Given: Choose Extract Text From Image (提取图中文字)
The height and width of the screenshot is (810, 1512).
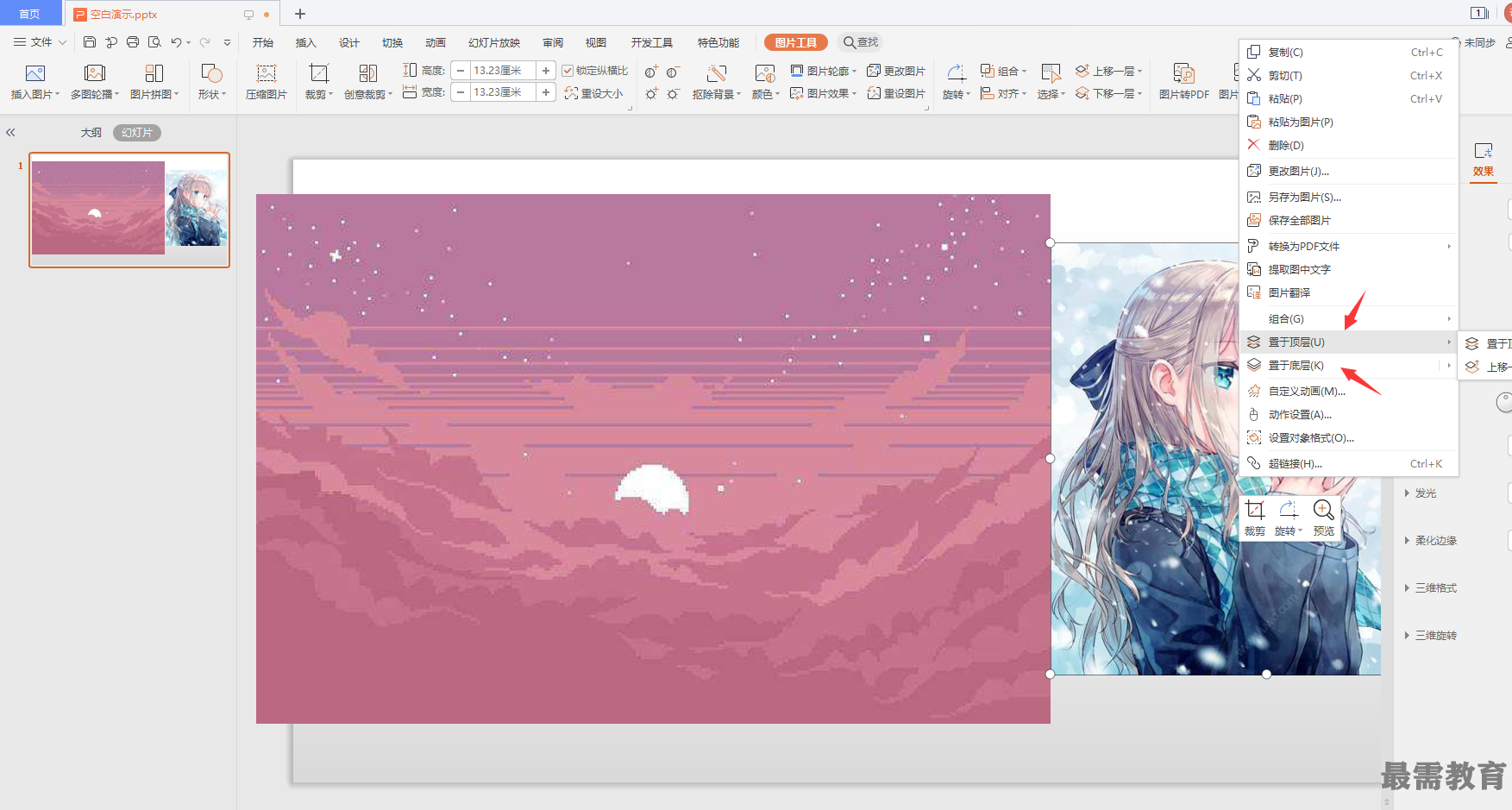Looking at the screenshot, I should (x=1348, y=269).
